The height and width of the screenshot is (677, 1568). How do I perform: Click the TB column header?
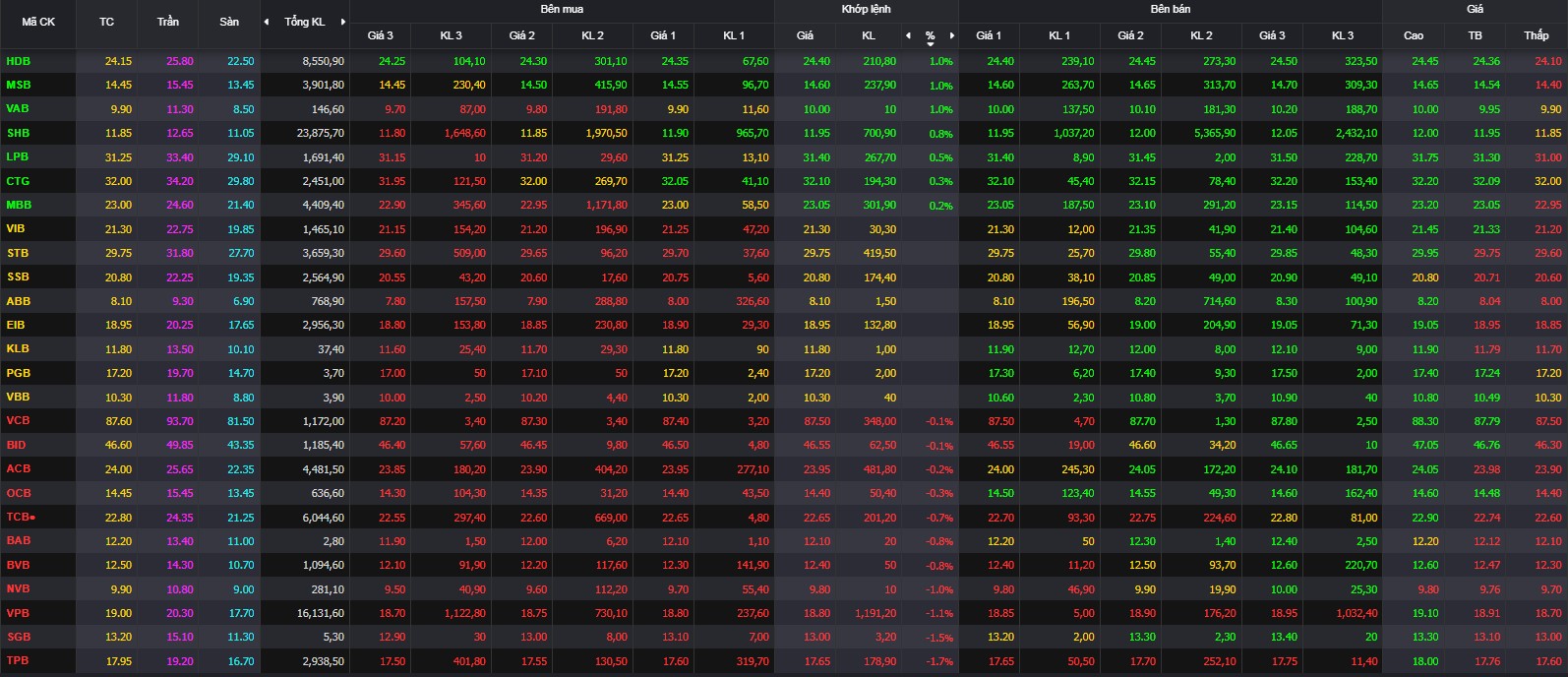[x=1475, y=35]
